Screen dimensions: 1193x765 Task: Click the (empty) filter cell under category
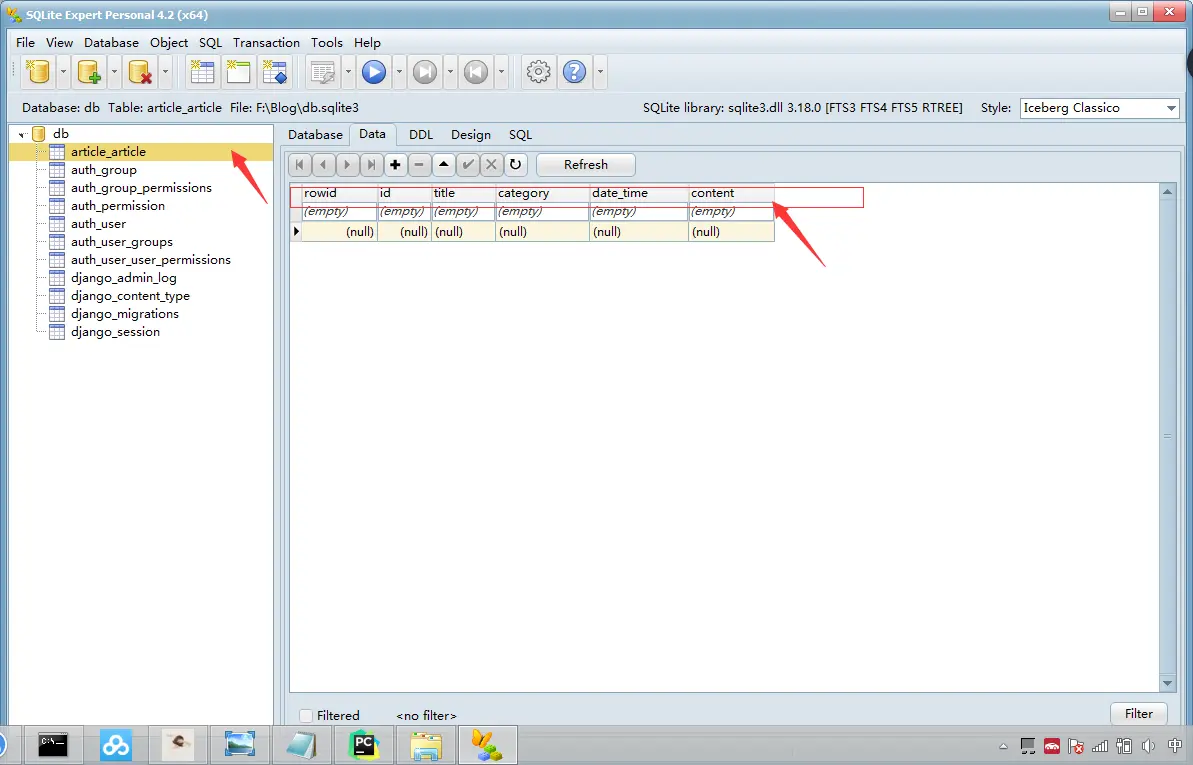click(542, 212)
